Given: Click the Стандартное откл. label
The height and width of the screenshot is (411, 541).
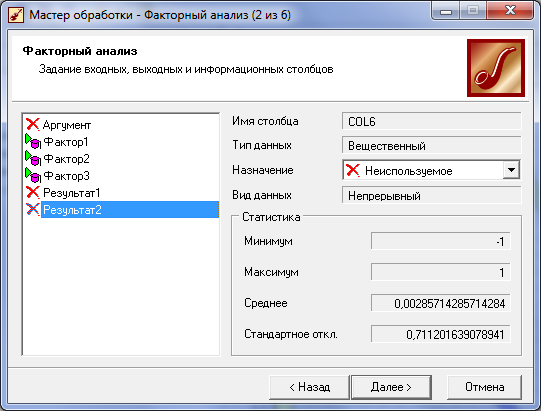Looking at the screenshot, I should (291, 334).
